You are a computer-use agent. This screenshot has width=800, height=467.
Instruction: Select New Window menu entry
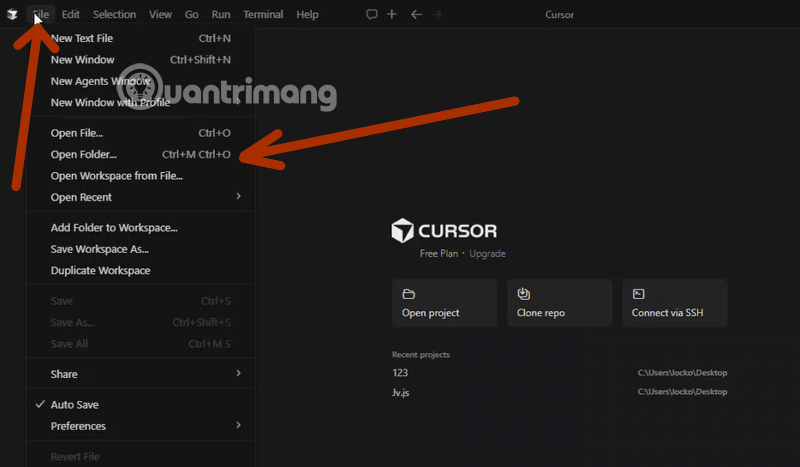tap(140, 60)
